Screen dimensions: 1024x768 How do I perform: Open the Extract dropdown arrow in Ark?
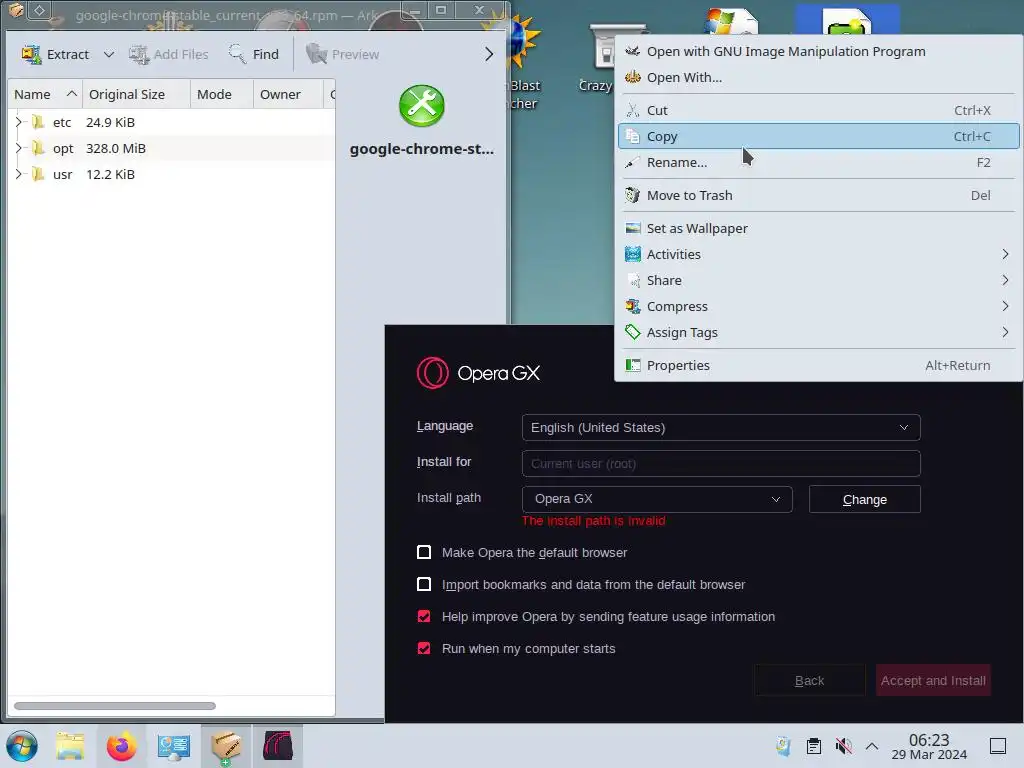click(x=108, y=54)
